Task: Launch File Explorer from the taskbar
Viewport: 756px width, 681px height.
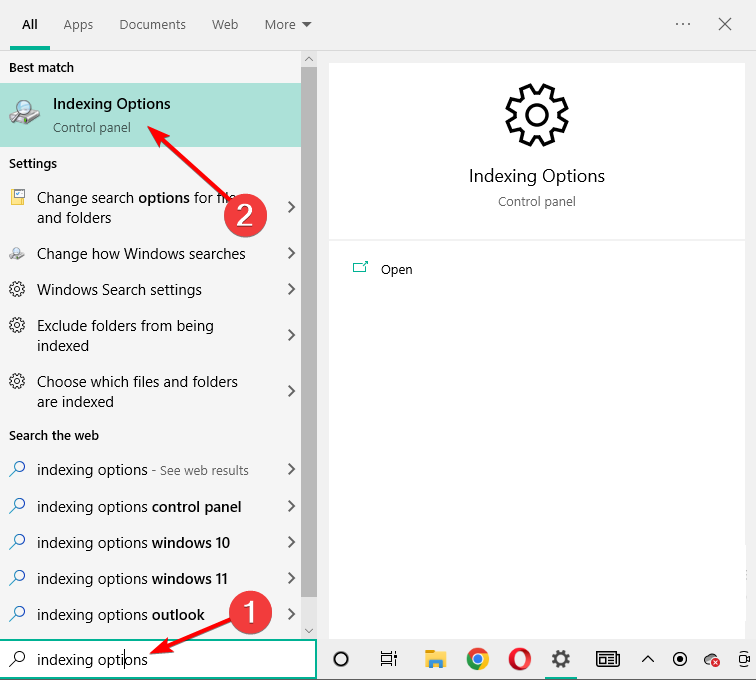Action: click(x=435, y=659)
